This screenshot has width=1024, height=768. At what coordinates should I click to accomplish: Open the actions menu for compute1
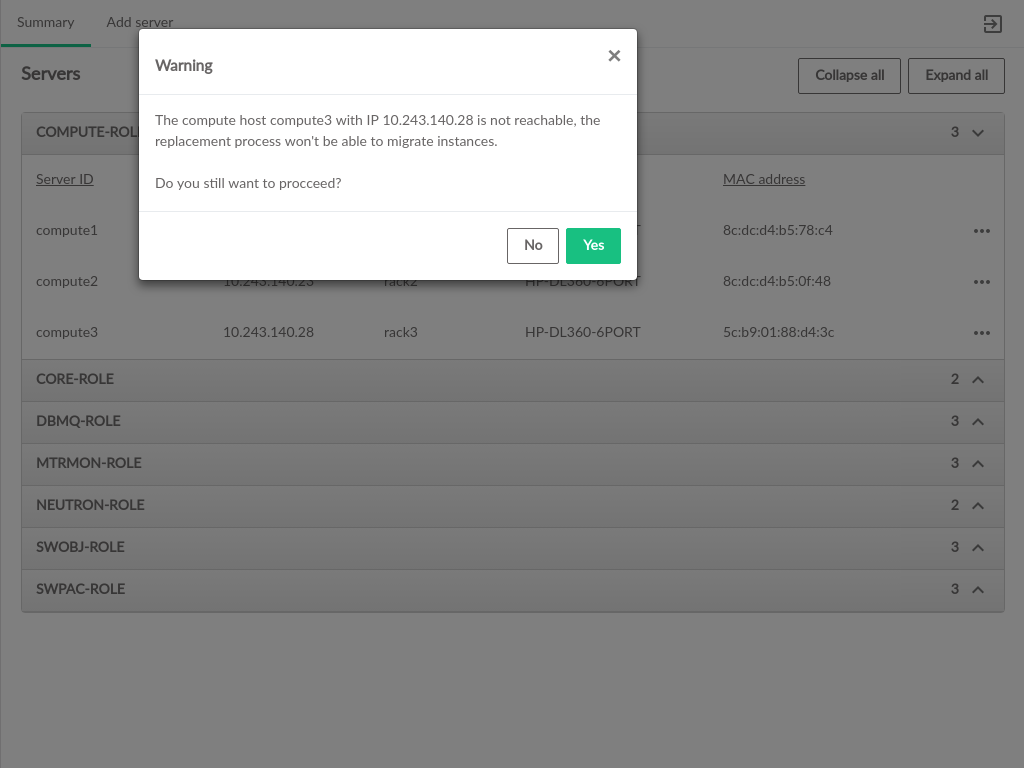[x=981, y=231]
